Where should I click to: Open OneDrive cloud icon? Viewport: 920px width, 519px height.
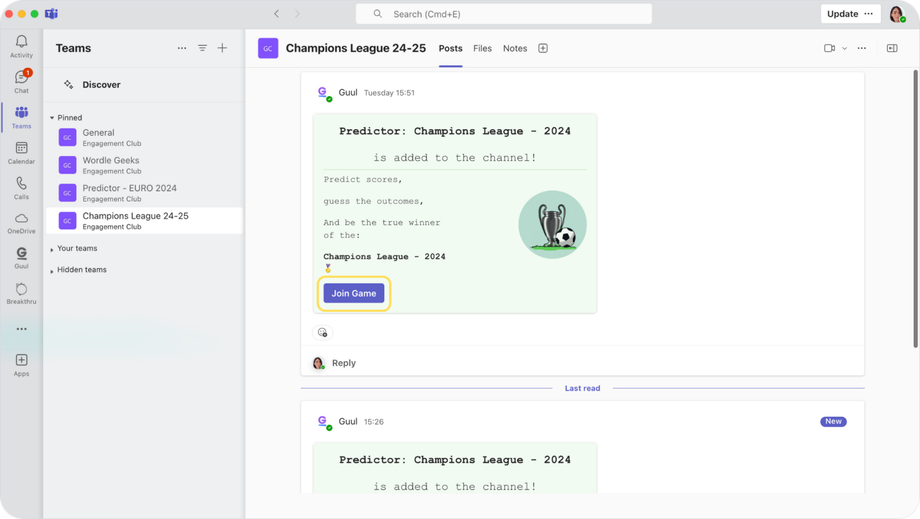pyautogui.click(x=22, y=223)
